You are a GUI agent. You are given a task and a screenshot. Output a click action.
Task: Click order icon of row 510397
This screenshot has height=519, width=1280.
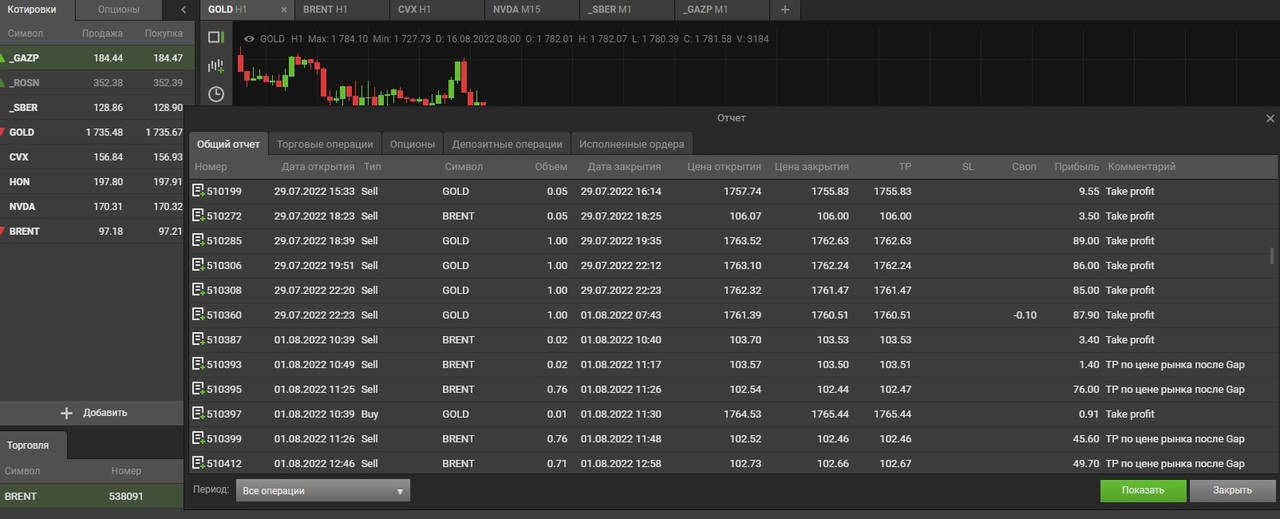(x=198, y=414)
